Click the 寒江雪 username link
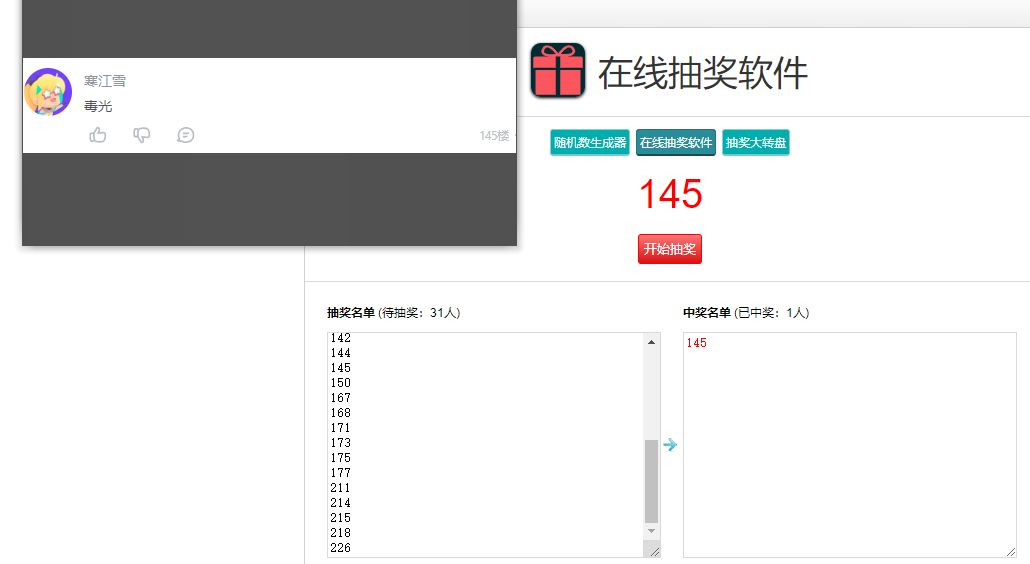The image size is (1030, 564). pyautogui.click(x=105, y=81)
